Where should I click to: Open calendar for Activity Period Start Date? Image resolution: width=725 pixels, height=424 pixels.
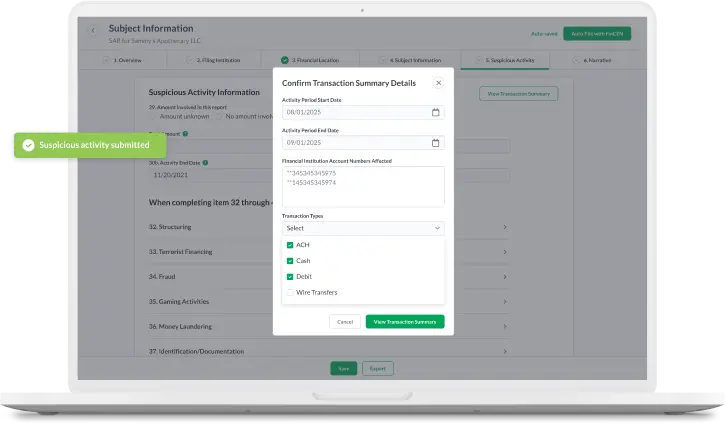[x=435, y=113]
